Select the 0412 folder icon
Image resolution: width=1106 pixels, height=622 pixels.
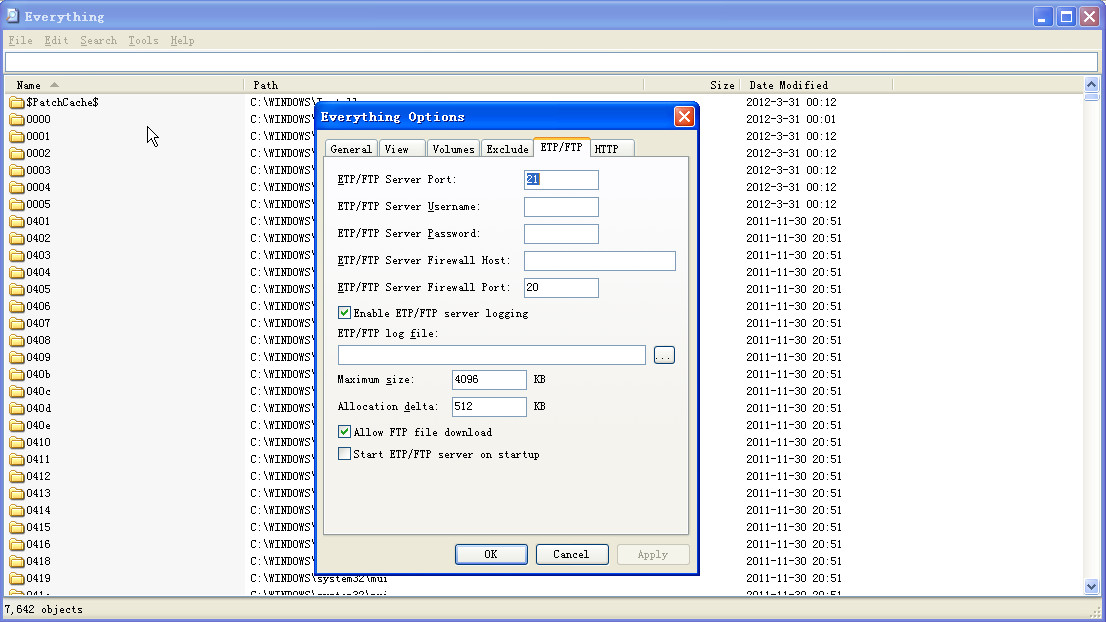pyautogui.click(x=17, y=477)
